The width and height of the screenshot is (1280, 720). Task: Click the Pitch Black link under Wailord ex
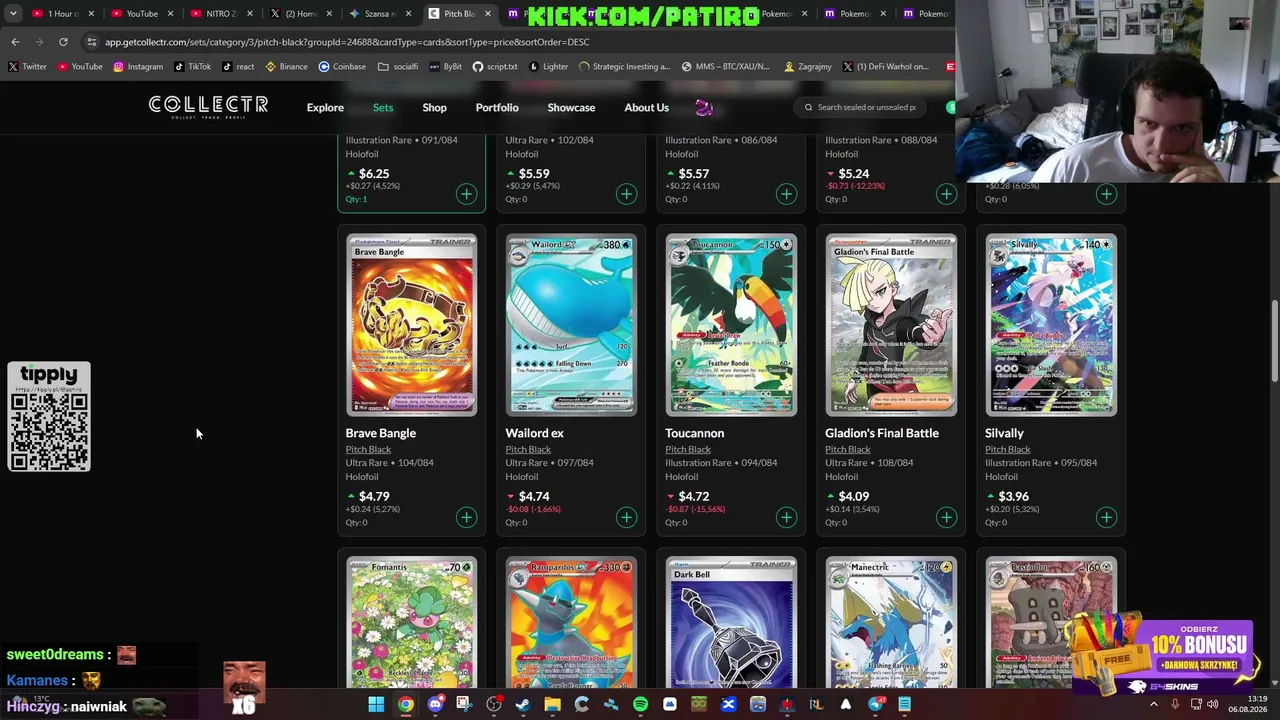[x=528, y=449]
